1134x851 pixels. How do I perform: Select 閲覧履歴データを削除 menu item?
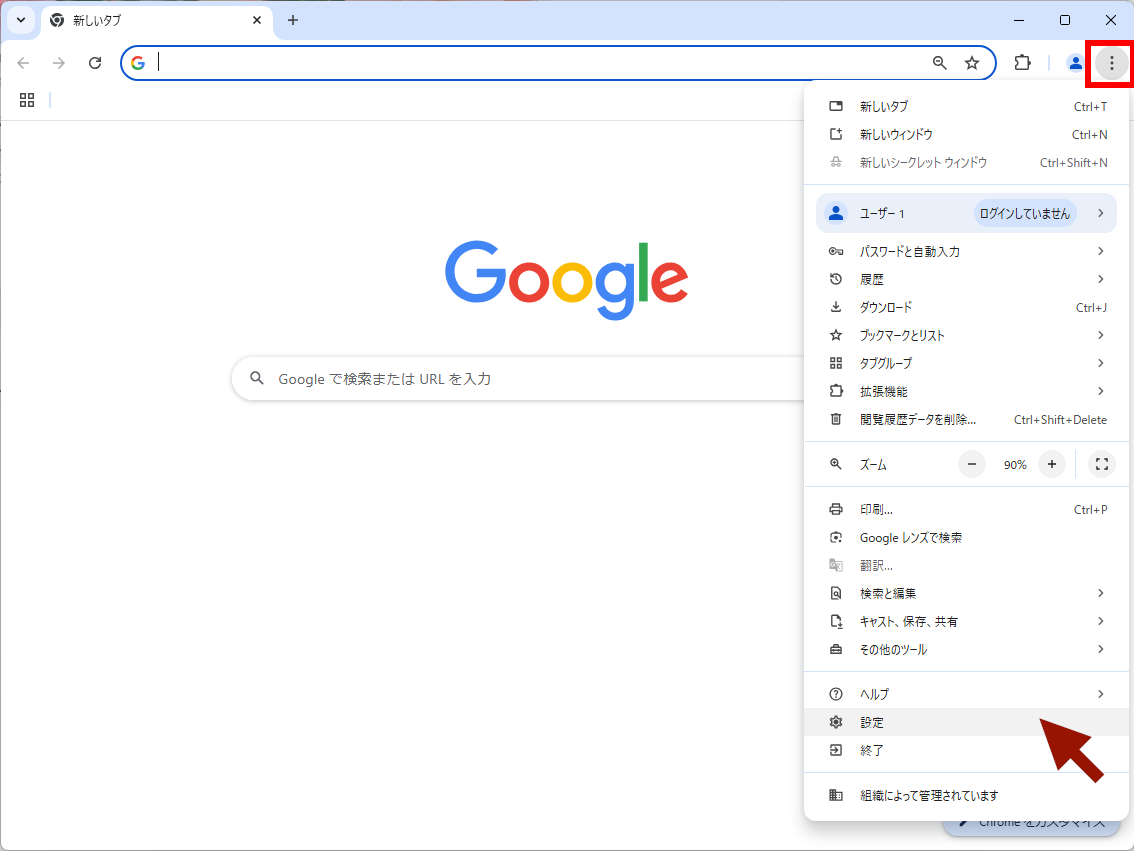point(967,419)
